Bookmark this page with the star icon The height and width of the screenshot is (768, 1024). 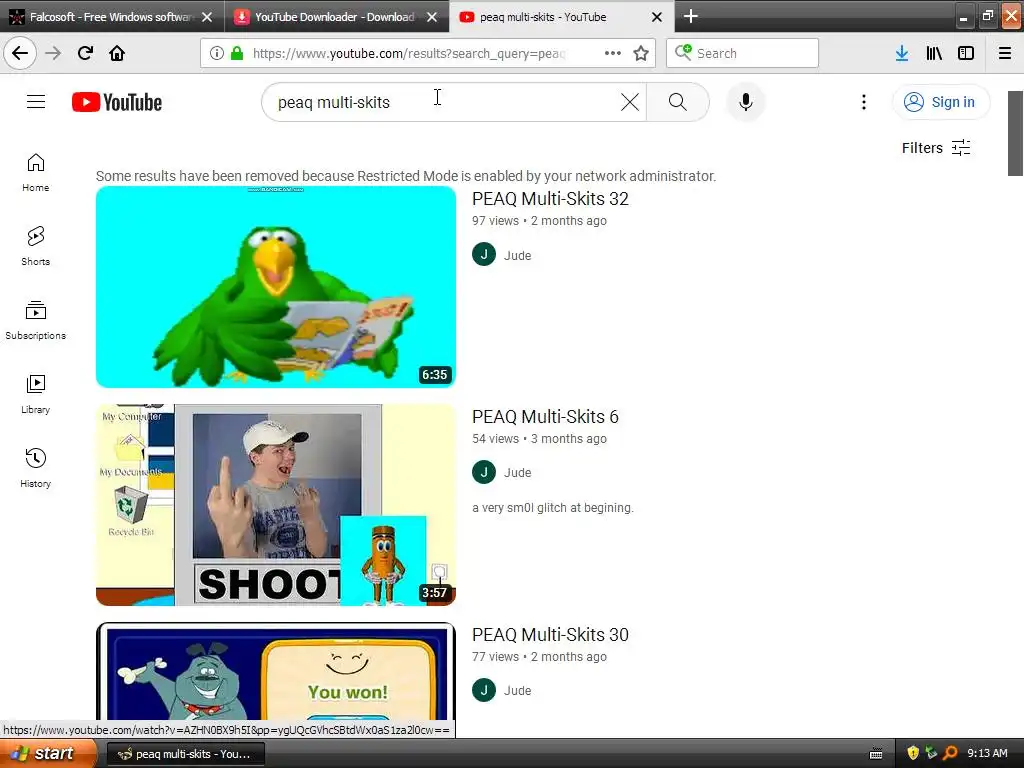641,53
